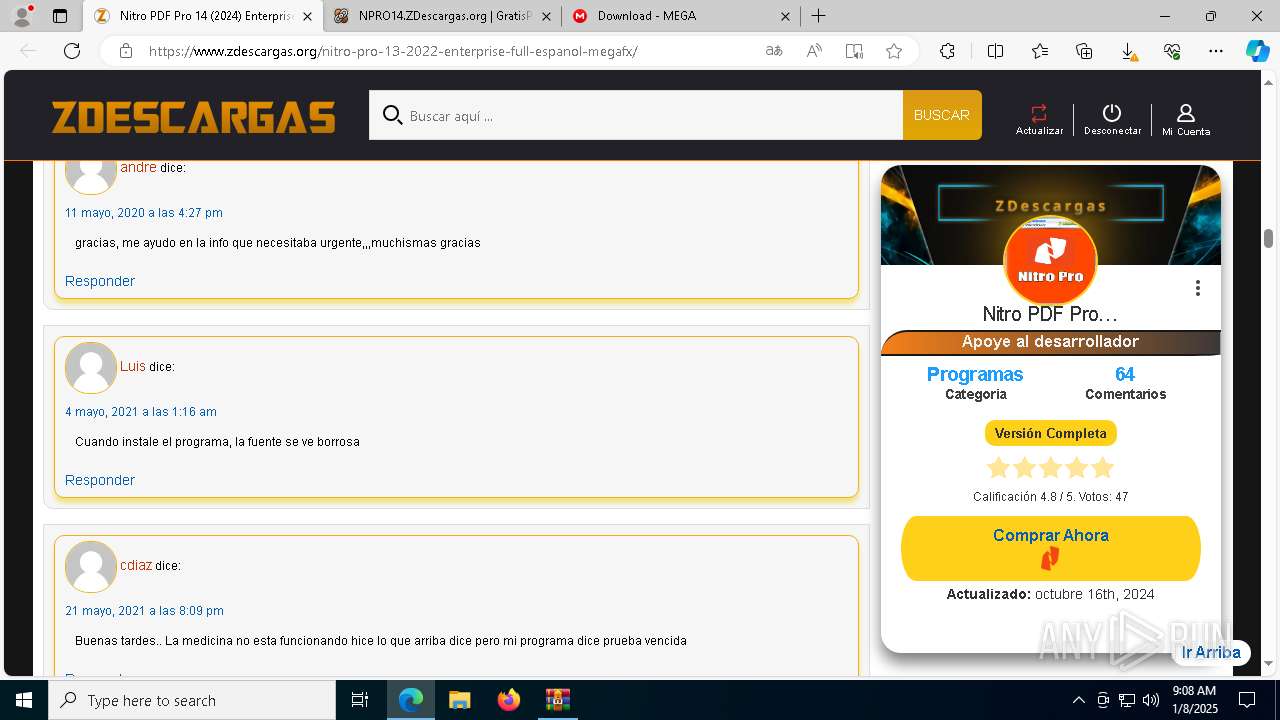Open the Programas category link
Image resolution: width=1280 pixels, height=720 pixels.
(x=975, y=374)
